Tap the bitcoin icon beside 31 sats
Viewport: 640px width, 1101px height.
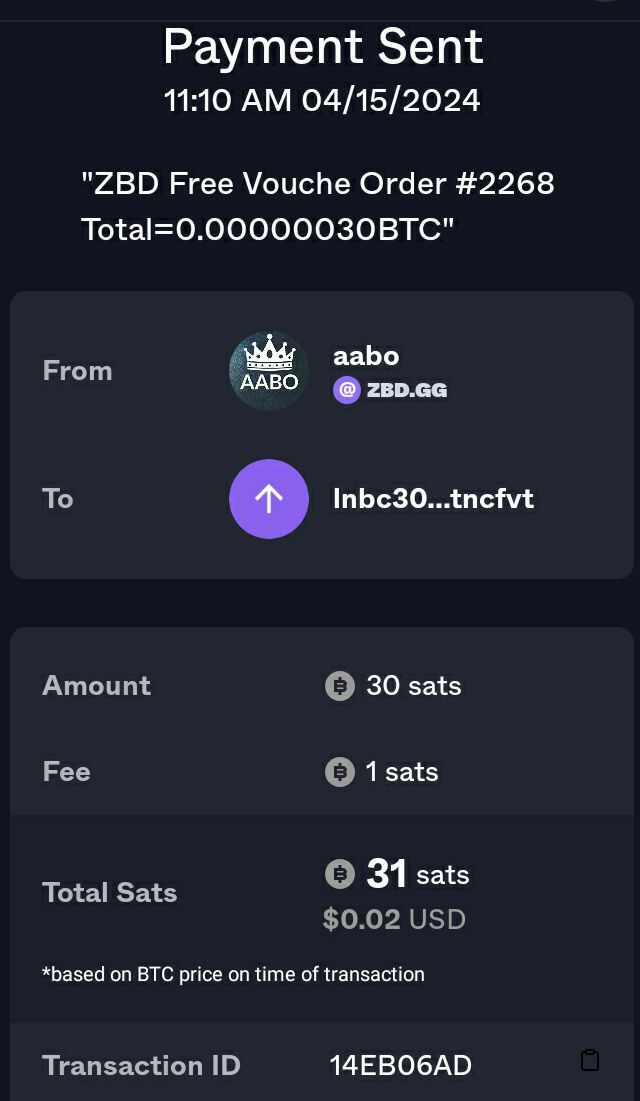point(340,875)
